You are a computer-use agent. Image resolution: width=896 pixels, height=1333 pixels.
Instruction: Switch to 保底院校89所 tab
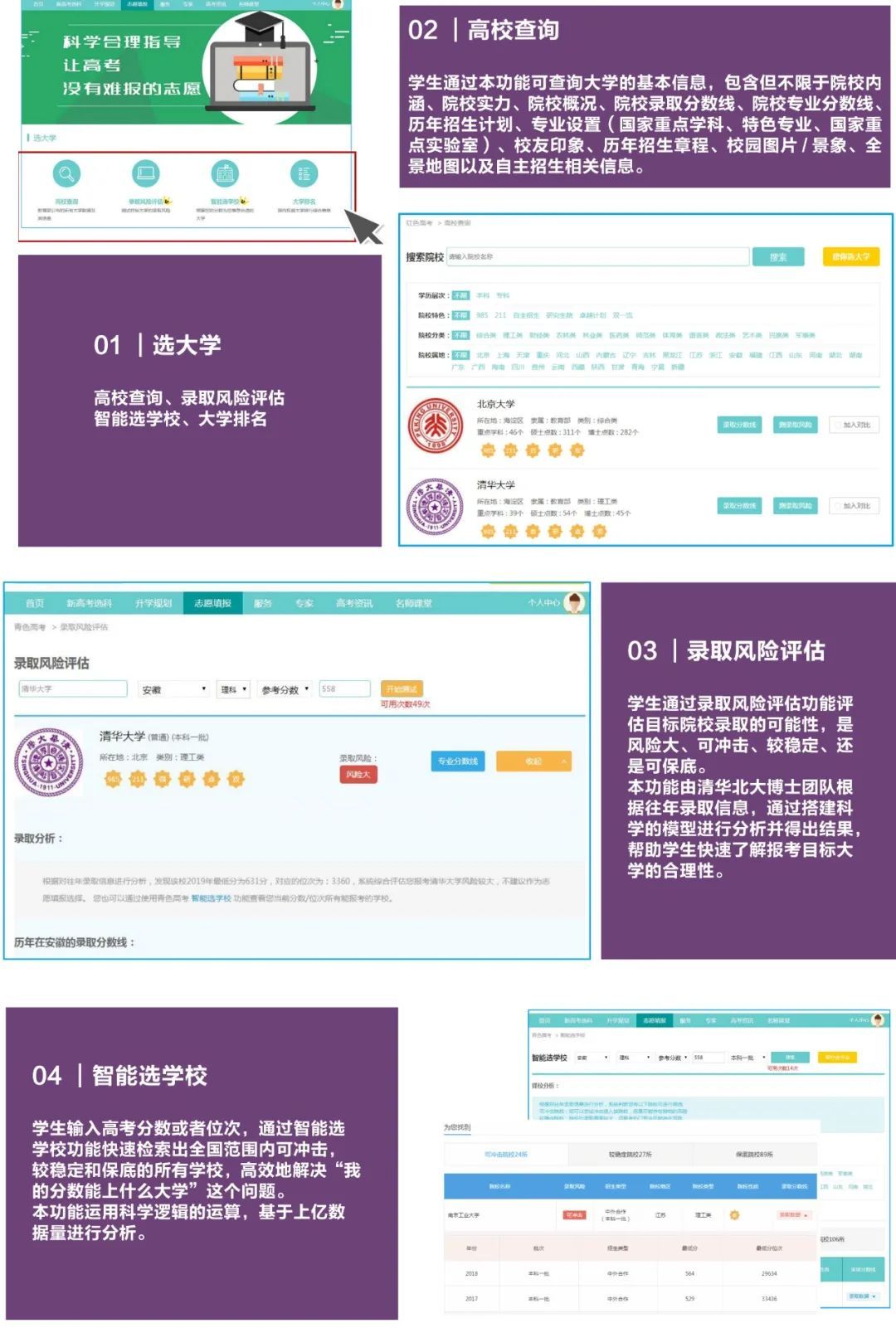[x=754, y=1154]
